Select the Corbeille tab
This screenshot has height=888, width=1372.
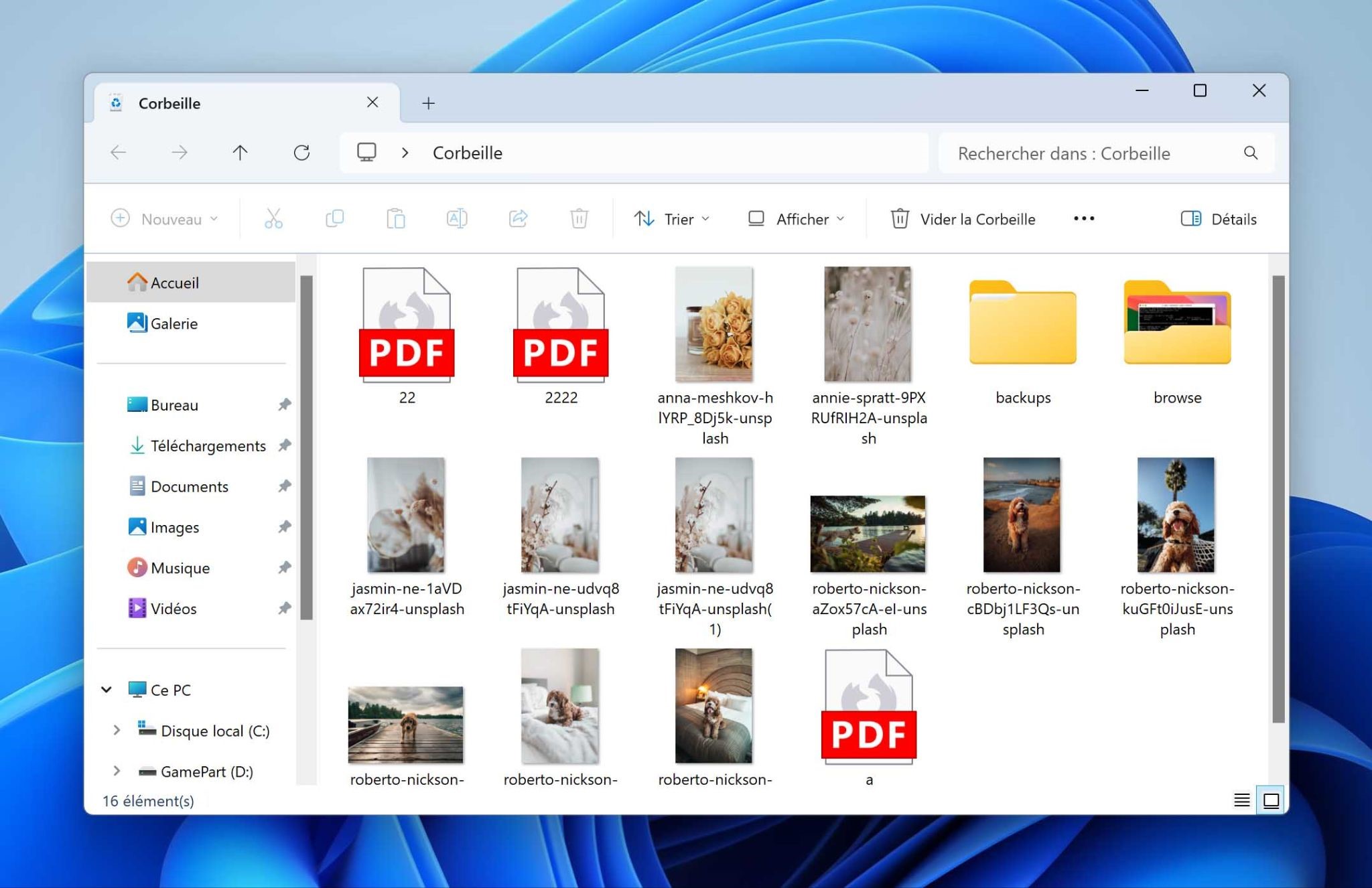(247, 103)
